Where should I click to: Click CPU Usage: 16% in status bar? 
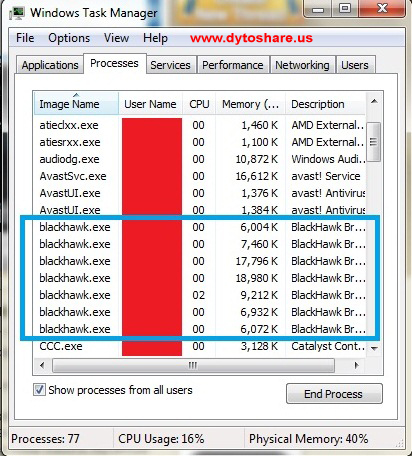tap(161, 439)
